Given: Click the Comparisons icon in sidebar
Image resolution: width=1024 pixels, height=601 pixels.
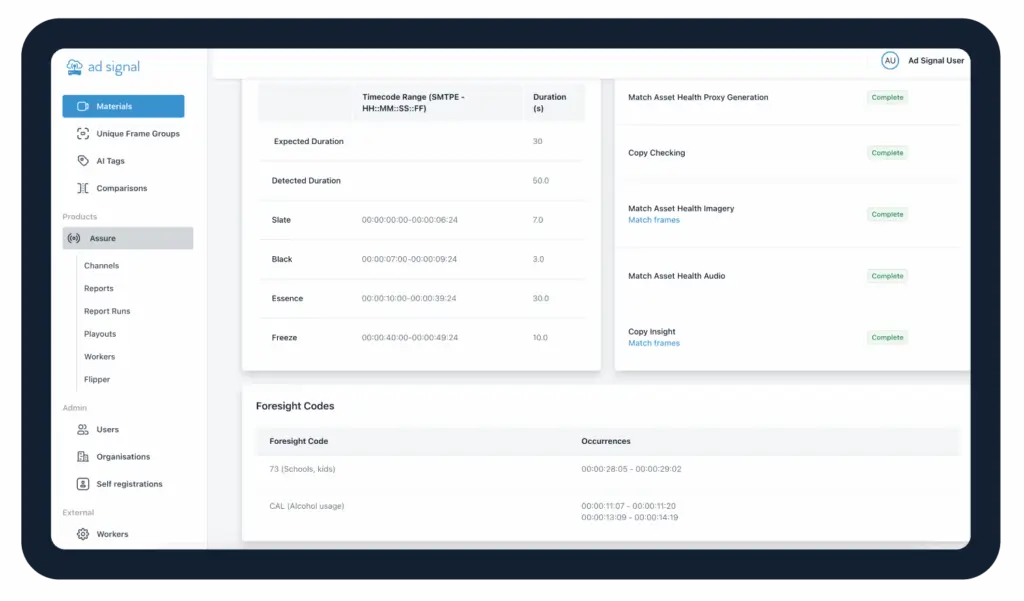Looking at the screenshot, I should click(83, 188).
